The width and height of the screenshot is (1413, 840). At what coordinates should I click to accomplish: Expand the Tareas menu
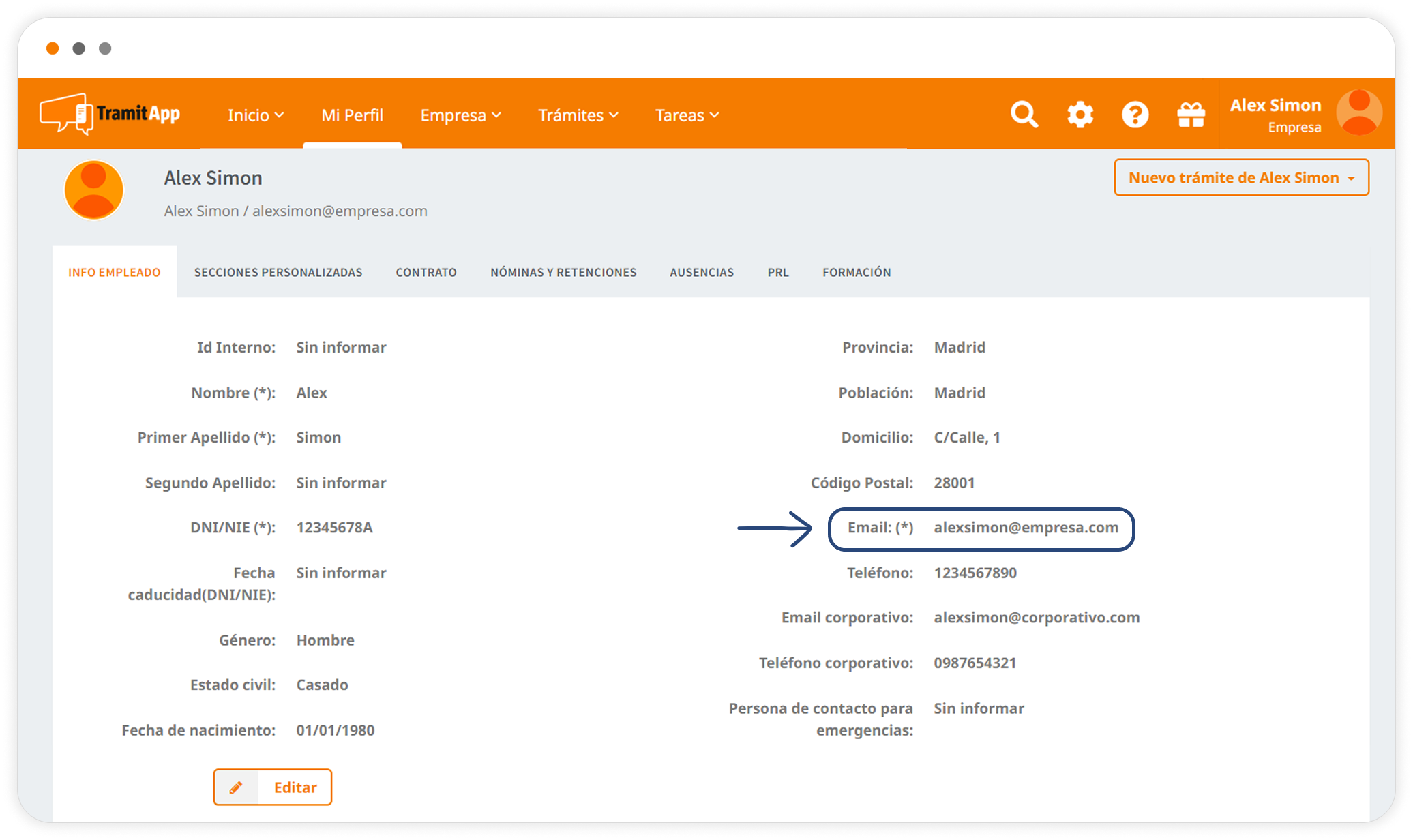click(x=687, y=115)
